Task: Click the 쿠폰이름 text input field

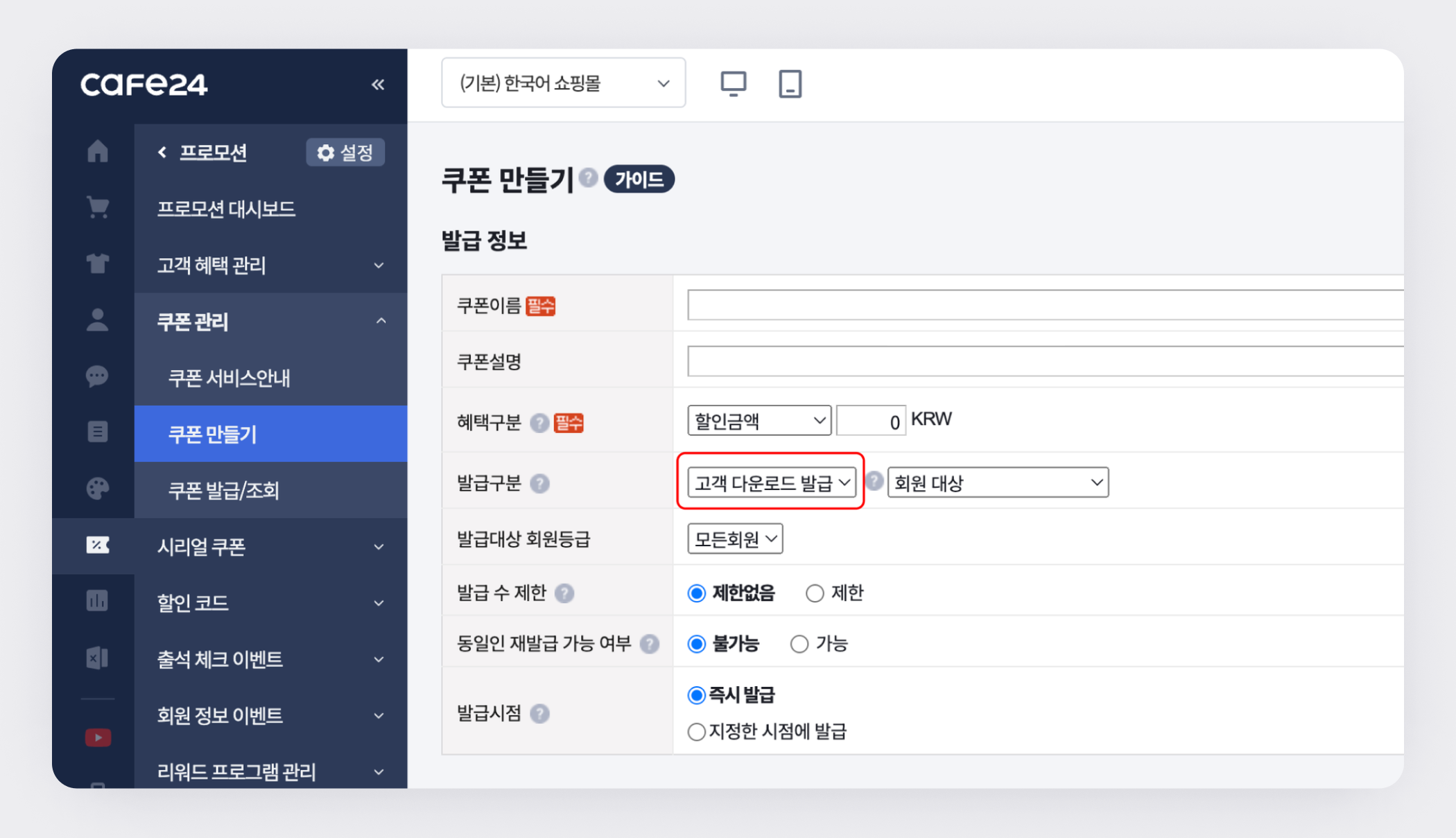Action: pos(1040,306)
